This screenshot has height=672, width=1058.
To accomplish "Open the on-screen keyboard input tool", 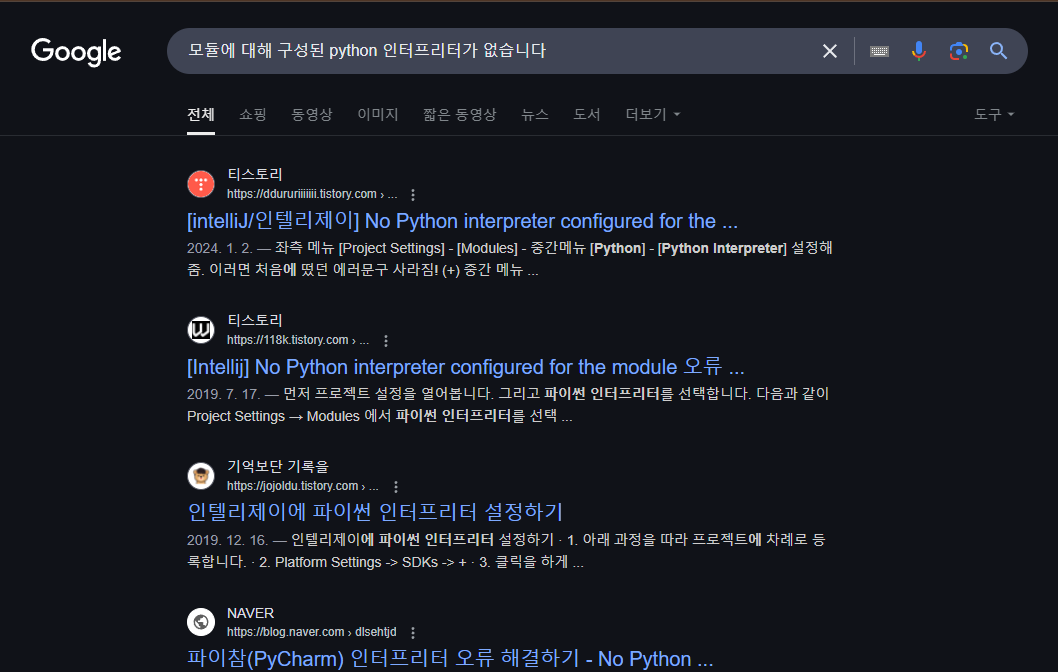I will click(x=879, y=51).
